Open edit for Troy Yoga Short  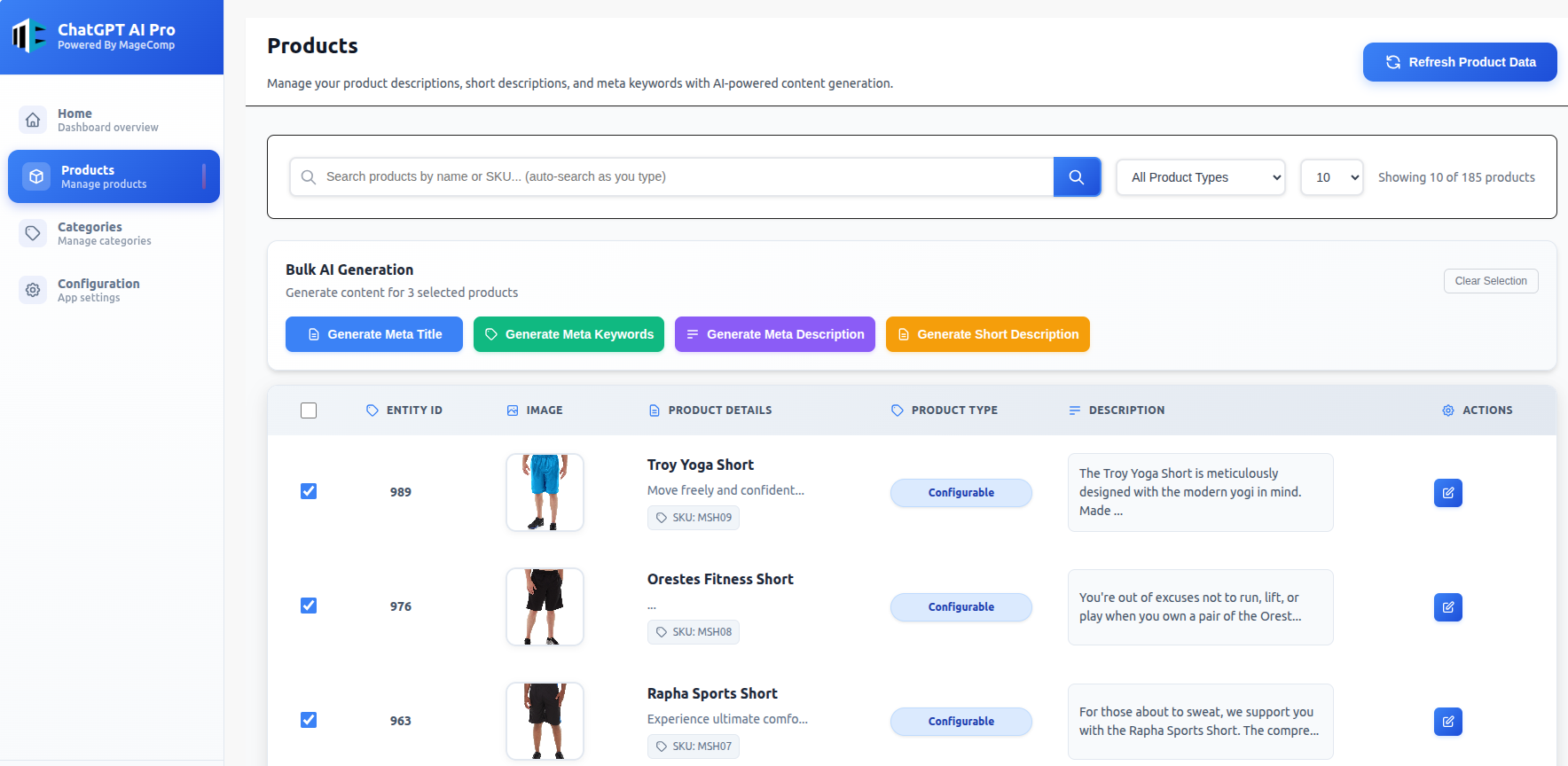tap(1447, 493)
